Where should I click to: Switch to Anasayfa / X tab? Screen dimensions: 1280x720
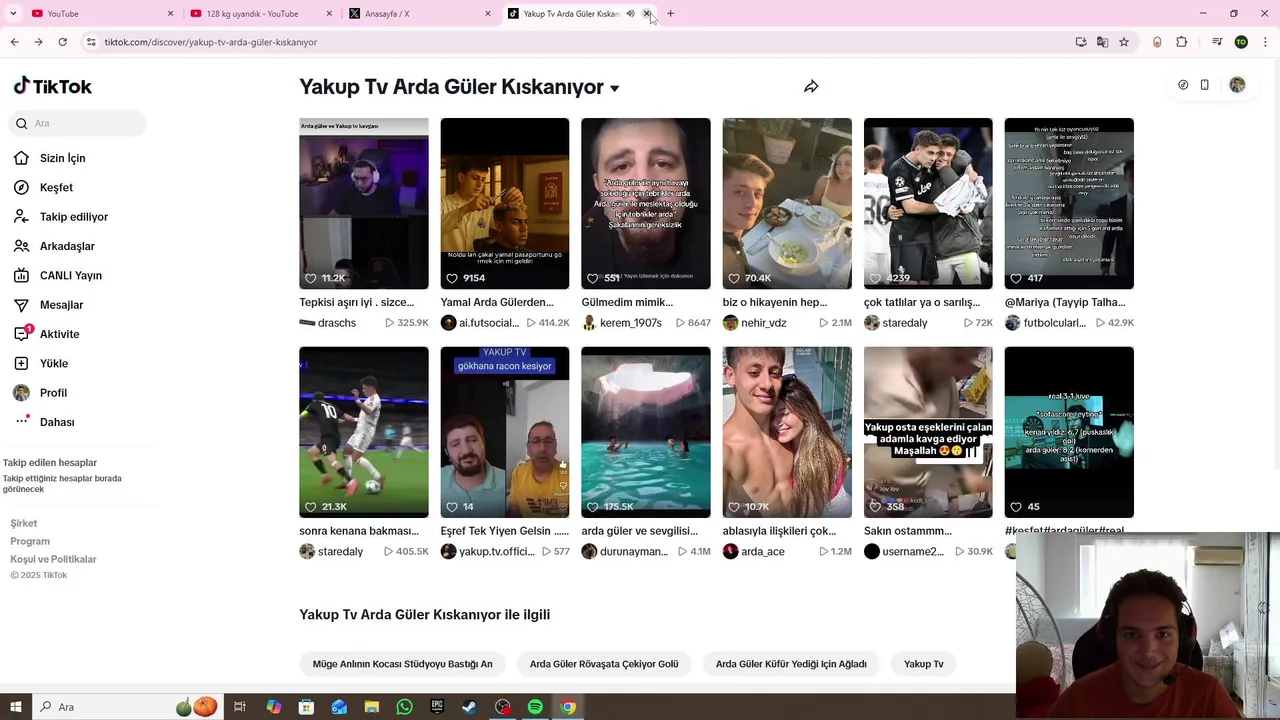420,14
